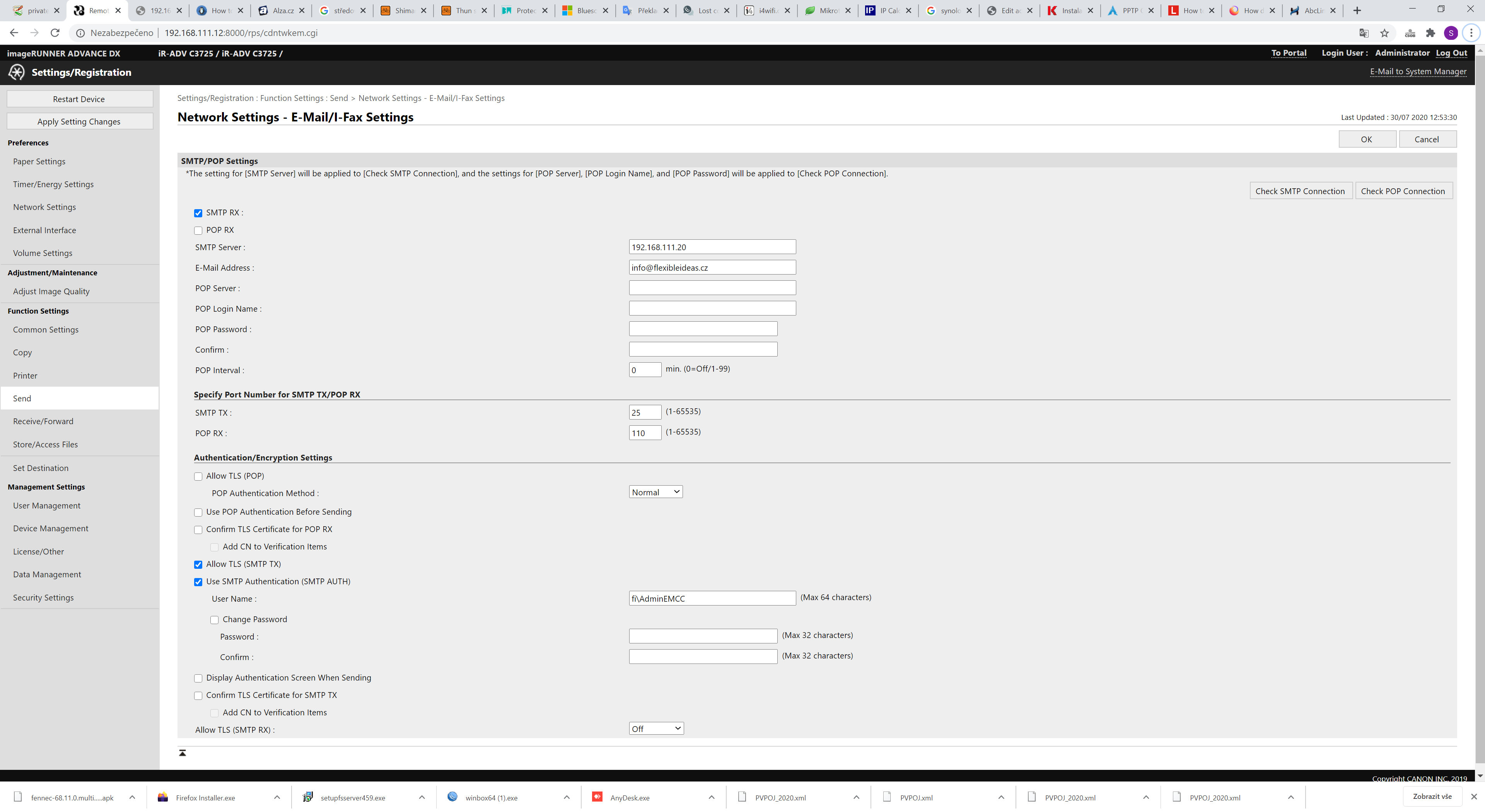The width and height of the screenshot is (1485, 812).
Task: Open Allow TLS (SMTP RX) dropdown
Action: tap(656, 728)
